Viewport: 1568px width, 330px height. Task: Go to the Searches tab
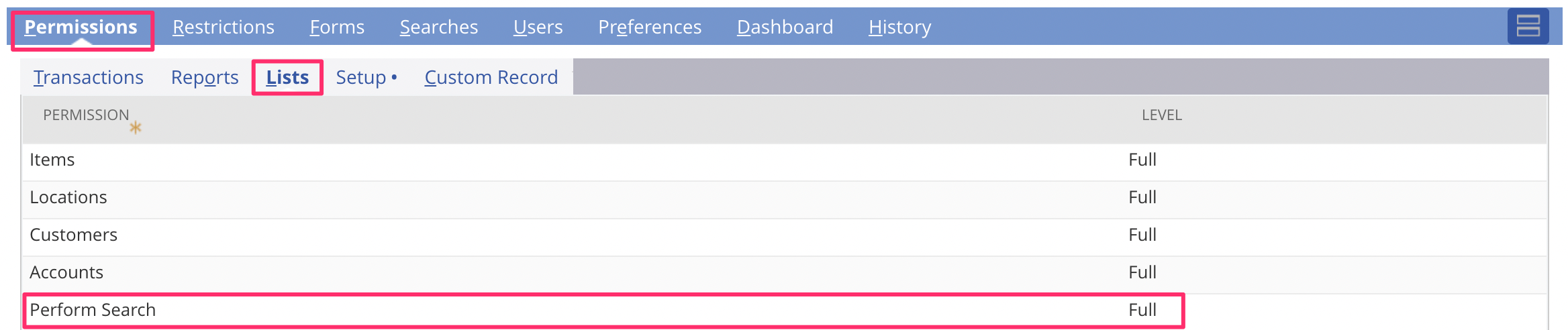[439, 27]
